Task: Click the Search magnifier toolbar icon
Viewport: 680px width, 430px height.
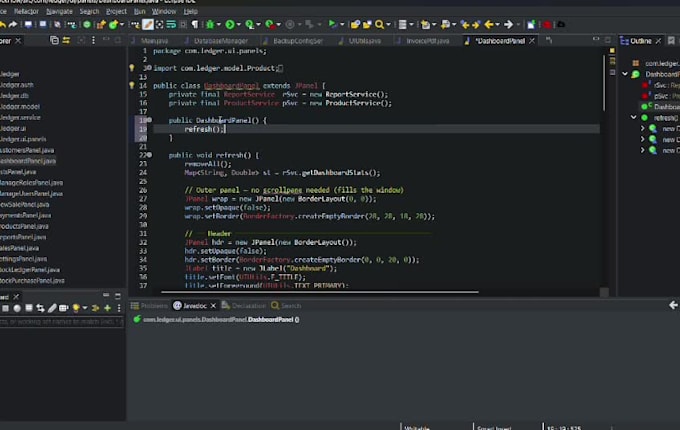Action: [379, 25]
